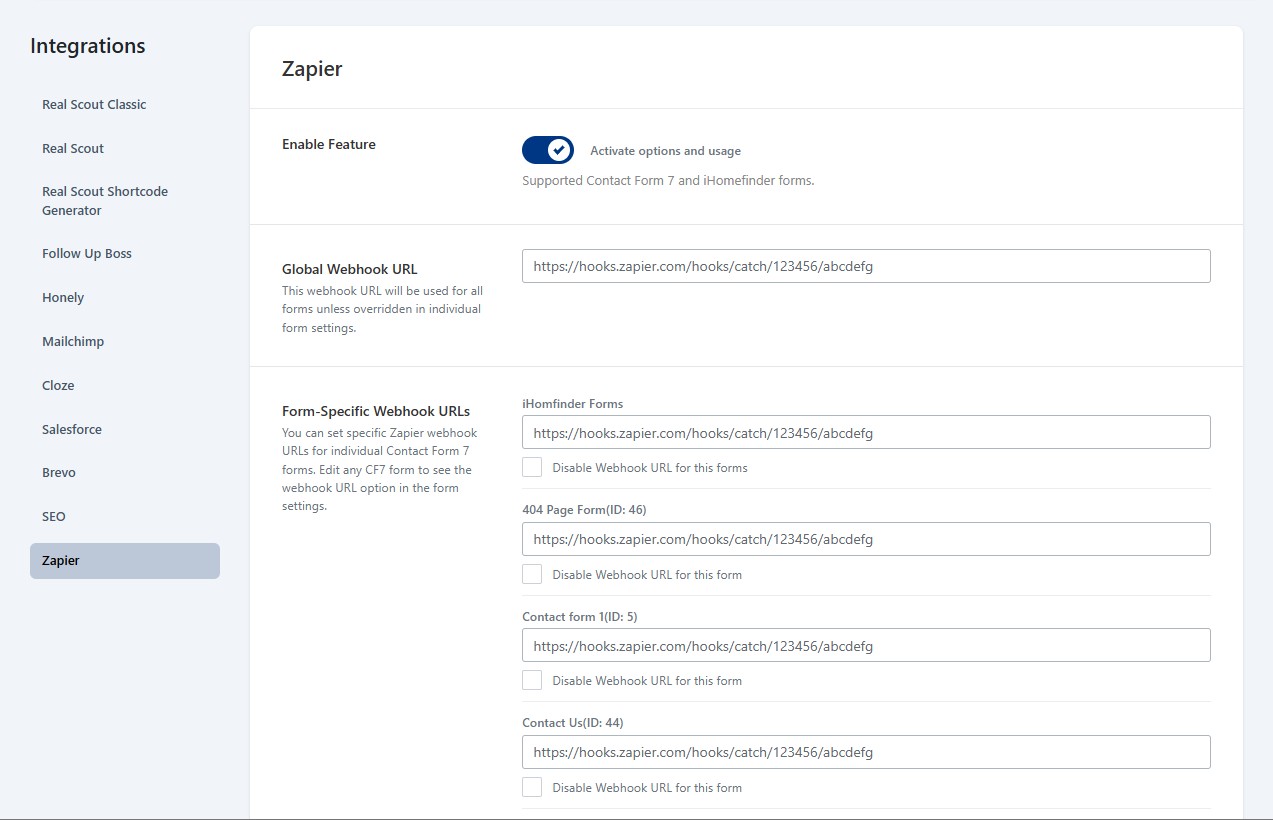Image resolution: width=1273 pixels, height=820 pixels.
Task: Click the Global Webhook URL field
Action: coord(866,266)
